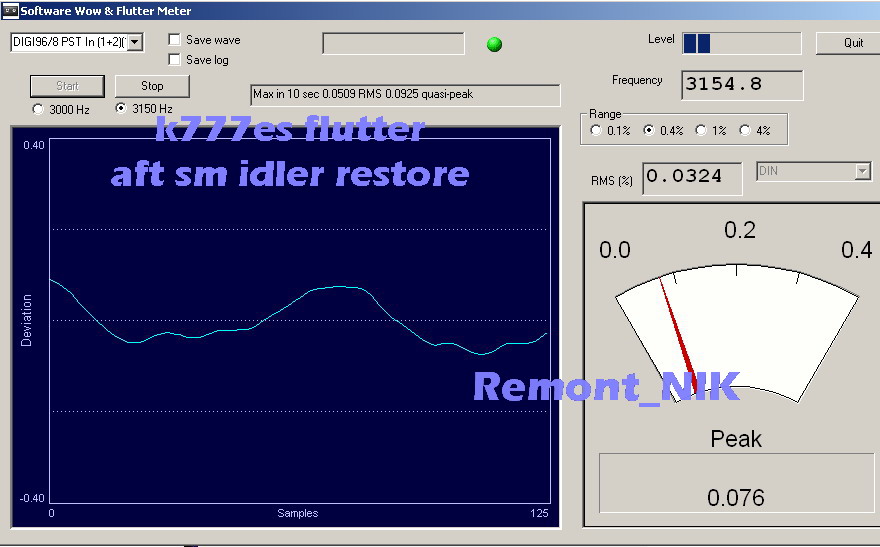Click the Max in 10 sec status field
Image resolution: width=880 pixels, height=547 pixels.
(405, 95)
